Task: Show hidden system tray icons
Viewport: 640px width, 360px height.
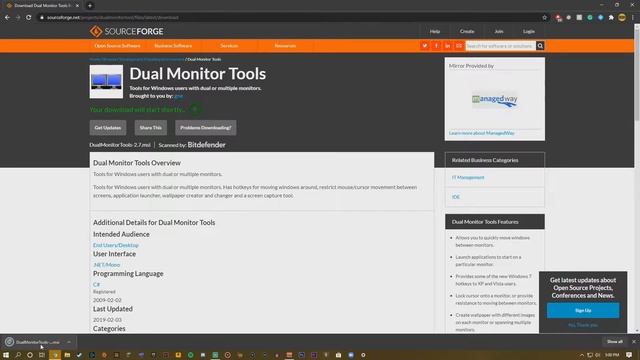Action: (582, 355)
